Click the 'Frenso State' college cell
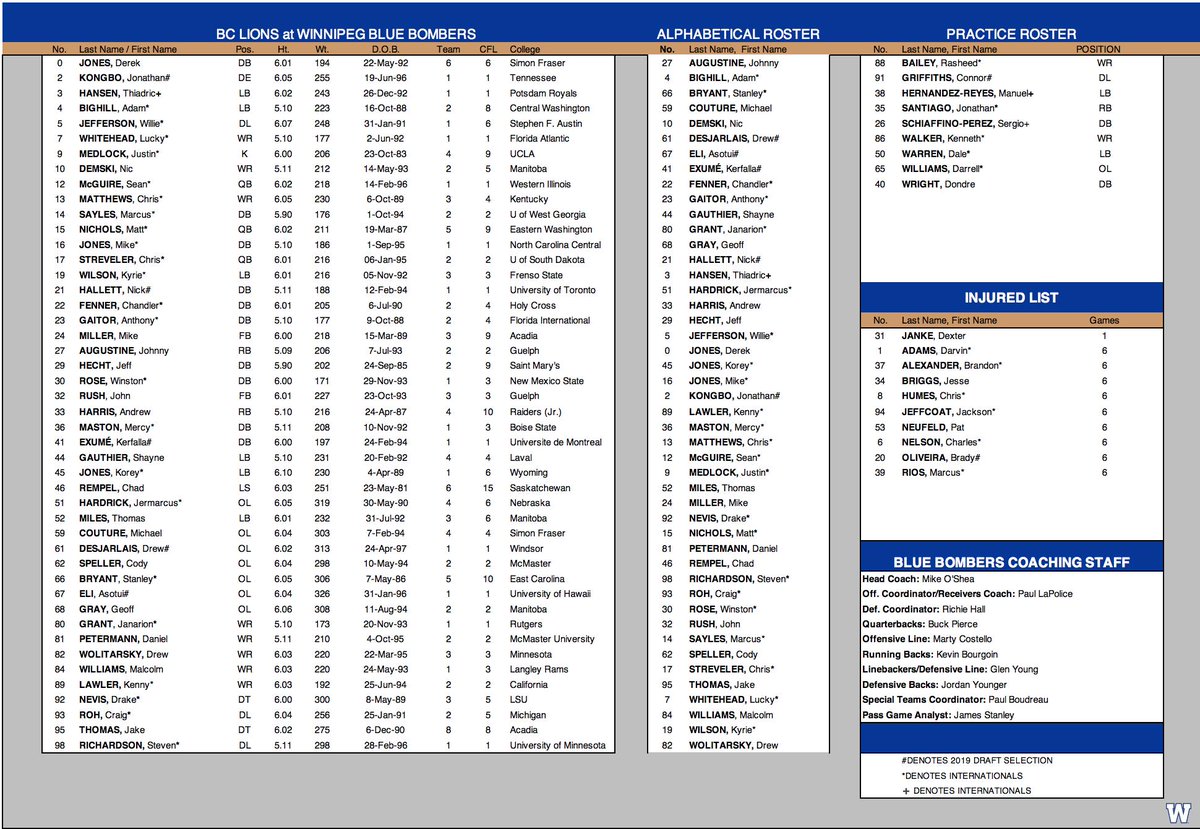The image size is (1200, 829). [536, 275]
